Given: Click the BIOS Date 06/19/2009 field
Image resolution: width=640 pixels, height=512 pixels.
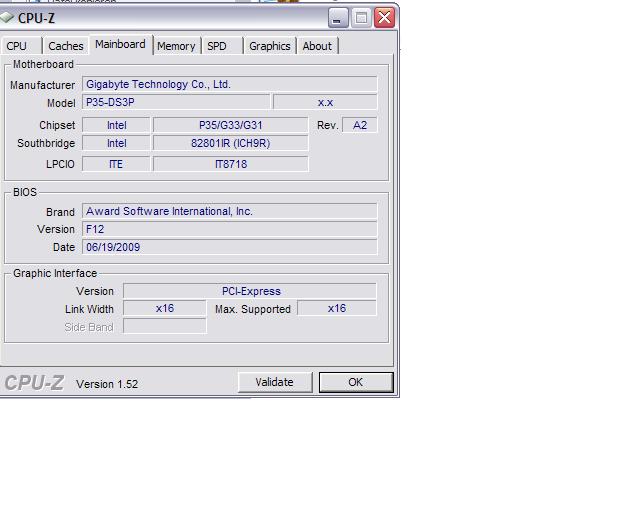Looking at the screenshot, I should (229, 247).
